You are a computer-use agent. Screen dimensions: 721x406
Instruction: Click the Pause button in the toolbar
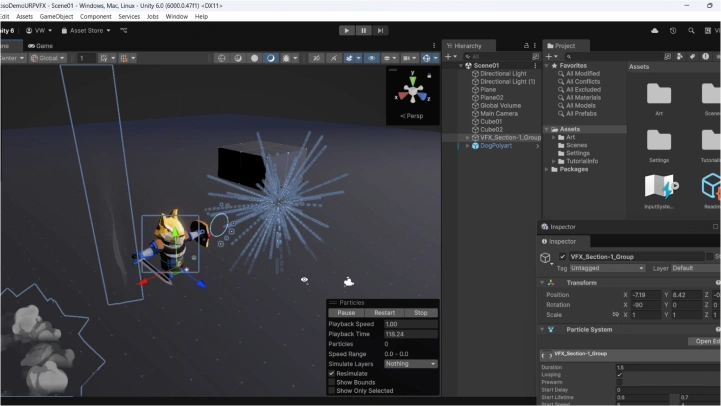363,30
